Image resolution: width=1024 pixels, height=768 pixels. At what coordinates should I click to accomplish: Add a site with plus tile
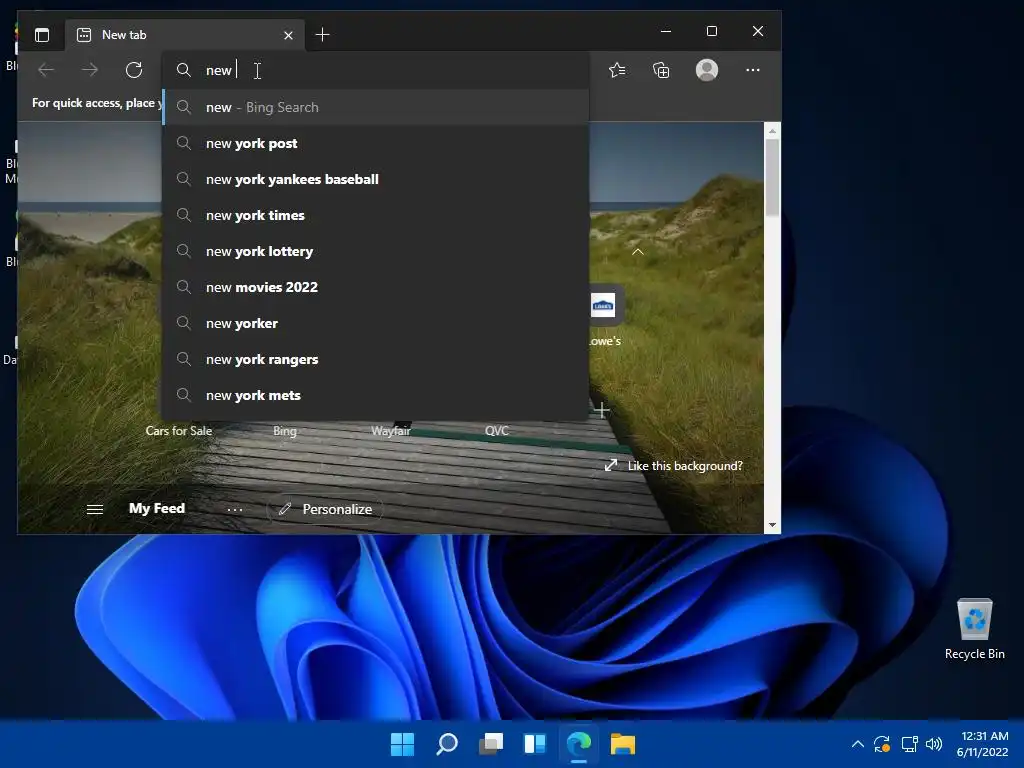(x=602, y=411)
